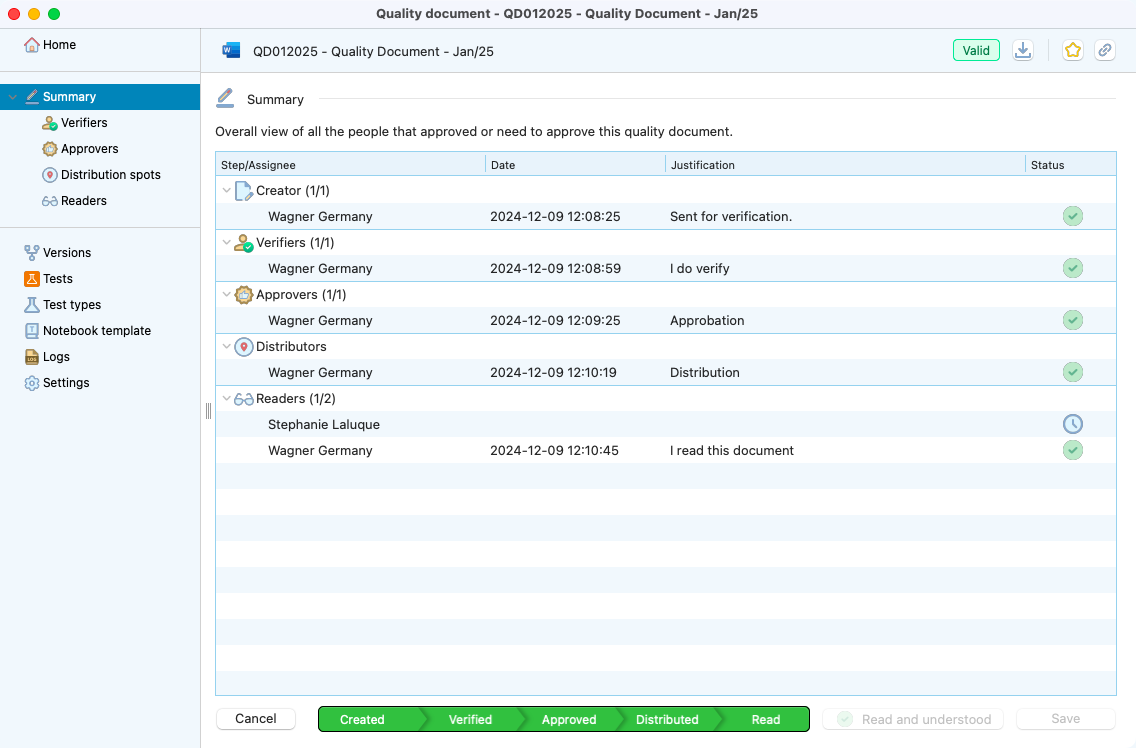Click the Readers glasses icon in table
Screen dimensions: 1136x748
pyautogui.click(x=244, y=399)
